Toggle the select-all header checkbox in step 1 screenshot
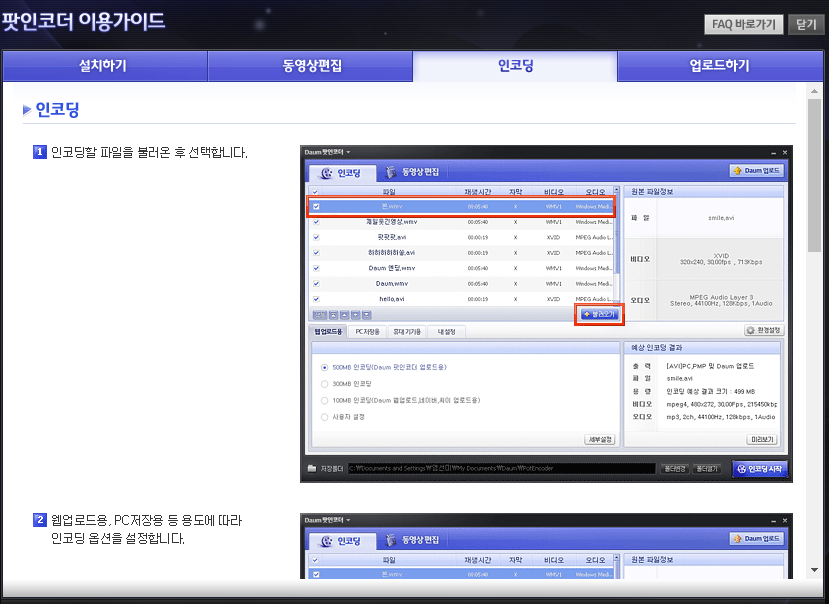The image size is (829, 604). [x=316, y=192]
